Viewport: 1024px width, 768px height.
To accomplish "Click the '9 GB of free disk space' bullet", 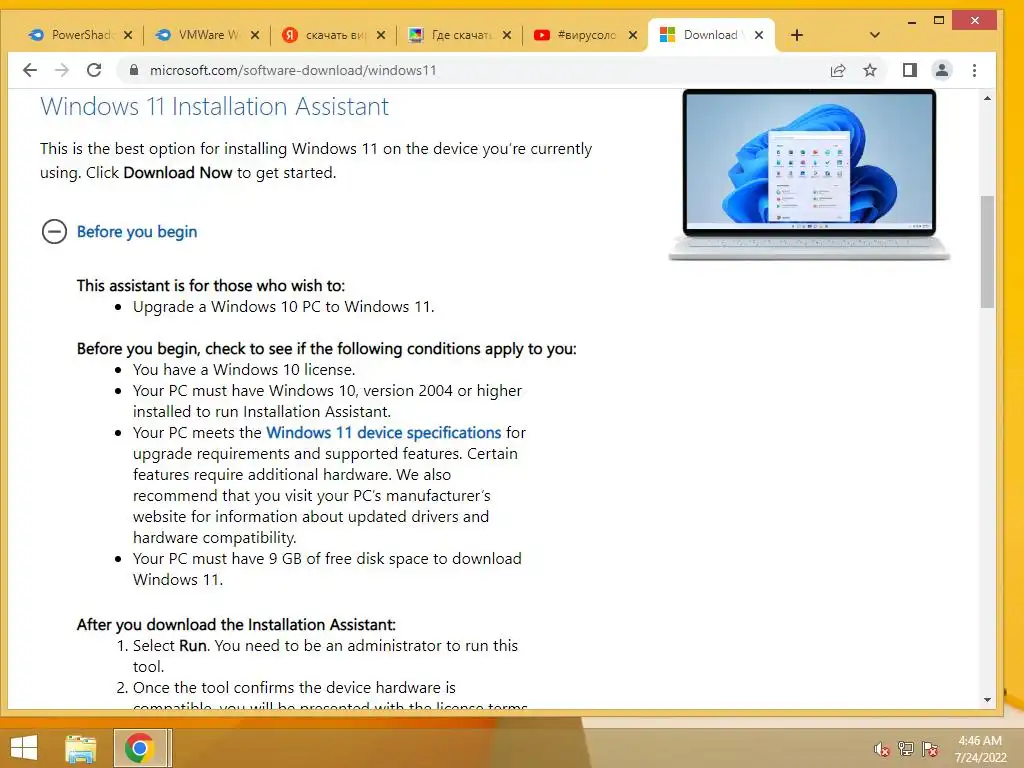I will [327, 569].
